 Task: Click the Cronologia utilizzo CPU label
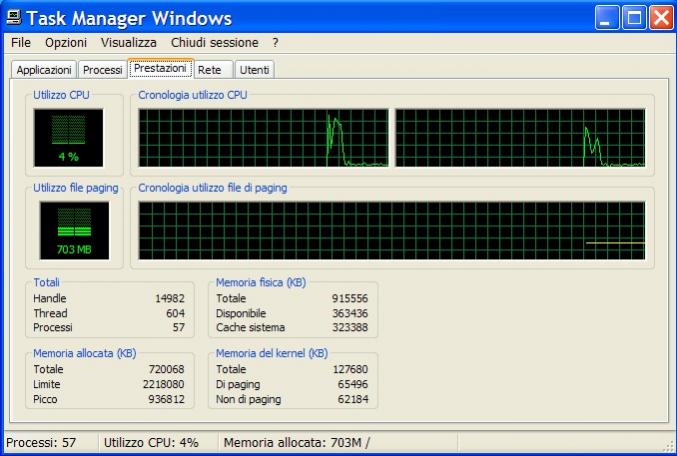point(193,95)
